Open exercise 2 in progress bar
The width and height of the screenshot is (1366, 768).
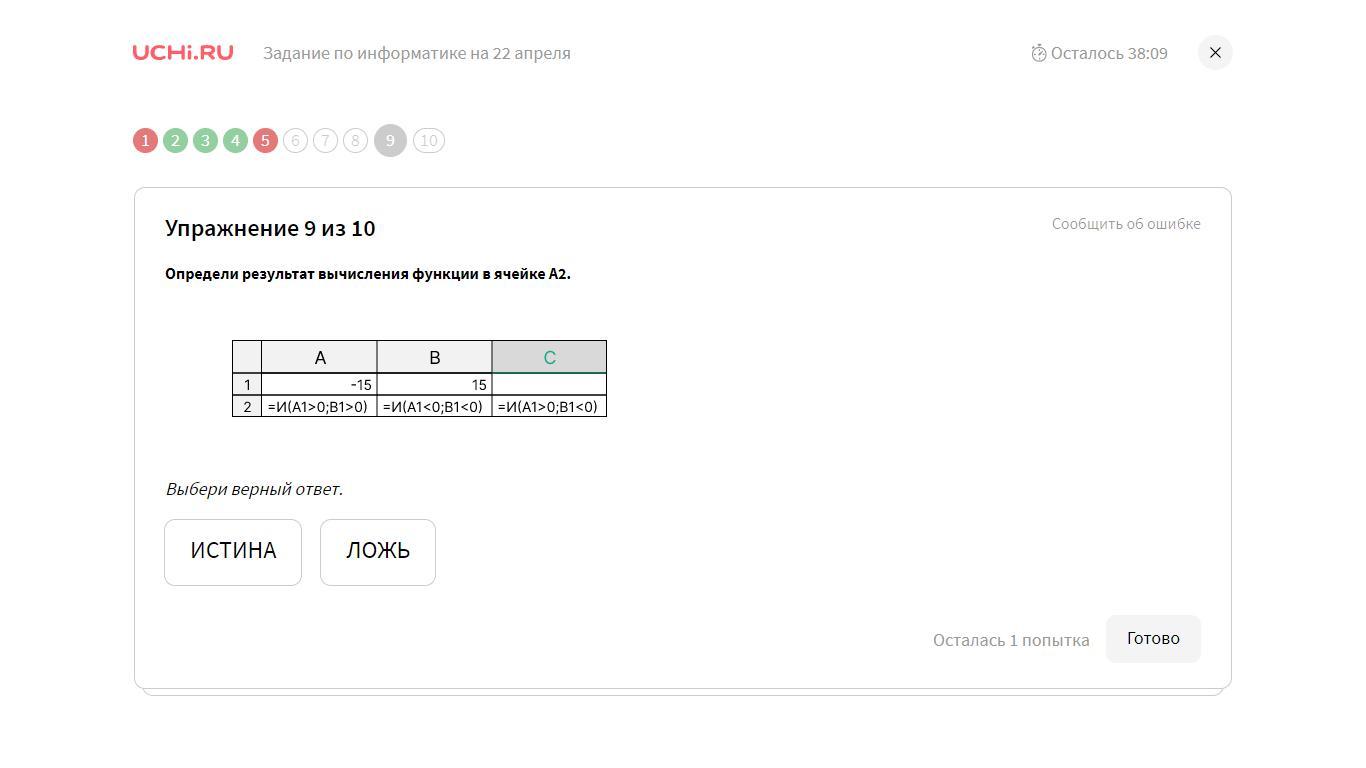click(x=175, y=141)
